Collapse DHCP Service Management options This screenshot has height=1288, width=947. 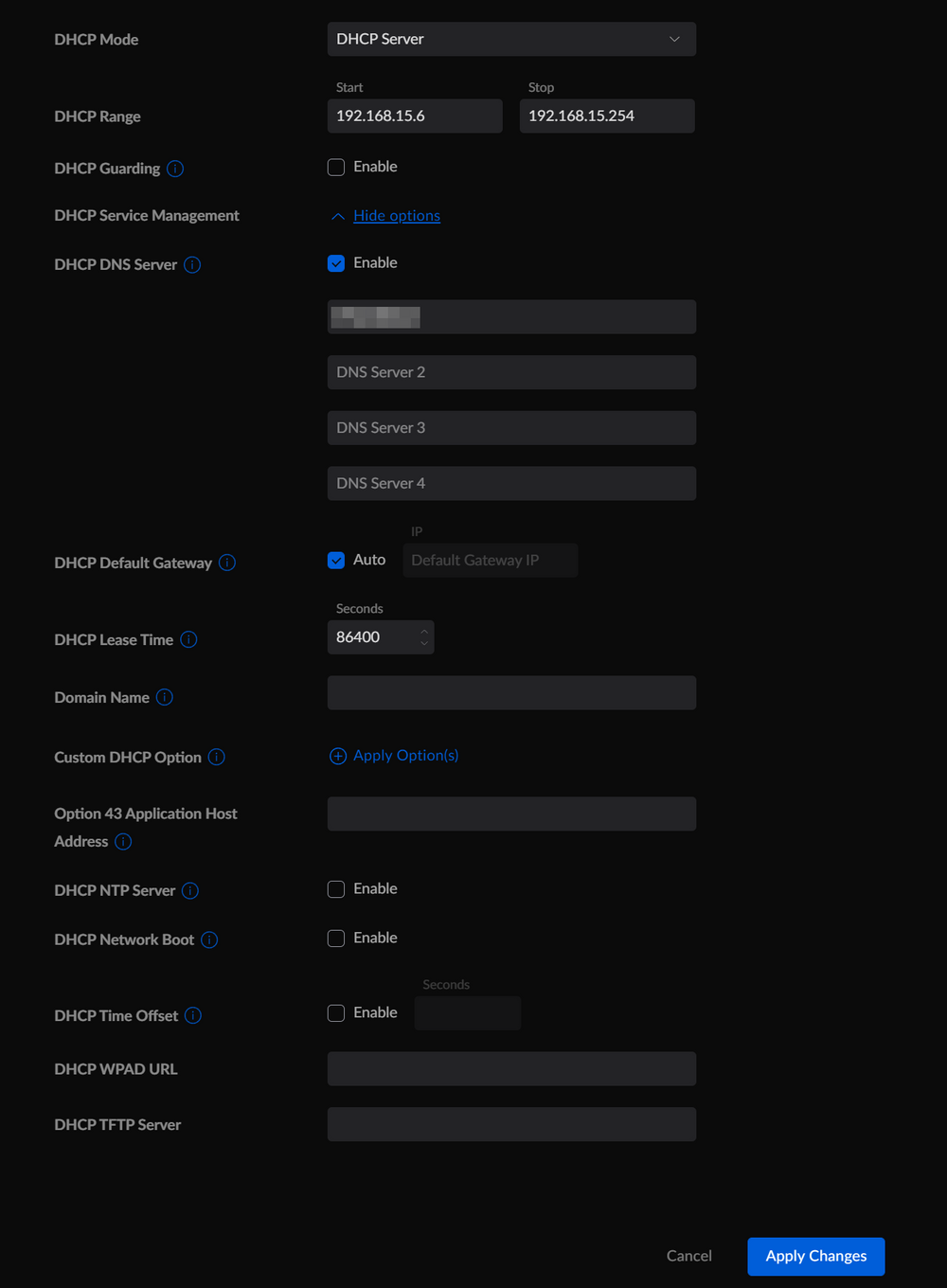(x=384, y=216)
